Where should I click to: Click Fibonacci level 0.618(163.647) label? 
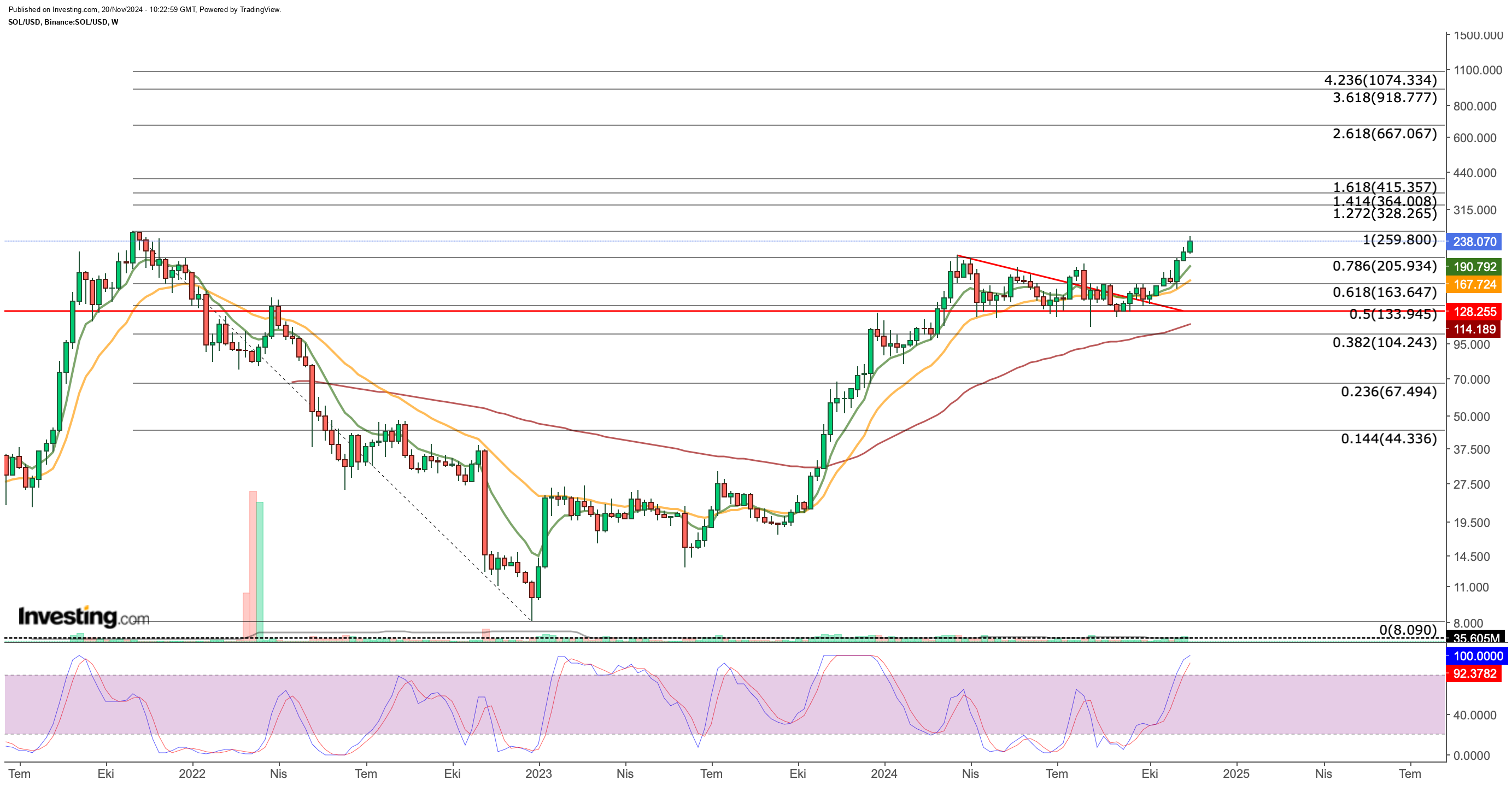point(1385,292)
